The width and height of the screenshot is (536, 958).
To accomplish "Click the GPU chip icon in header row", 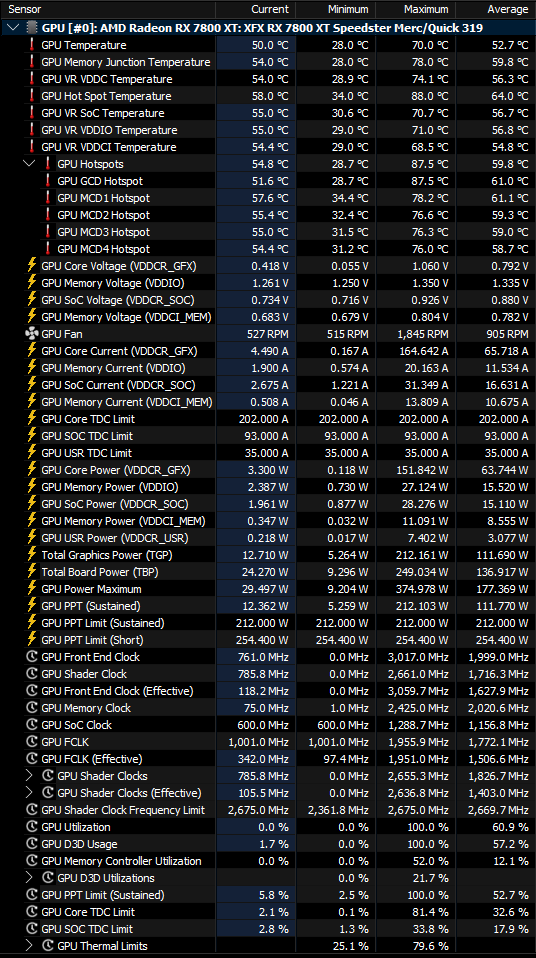I will (x=32, y=28).
